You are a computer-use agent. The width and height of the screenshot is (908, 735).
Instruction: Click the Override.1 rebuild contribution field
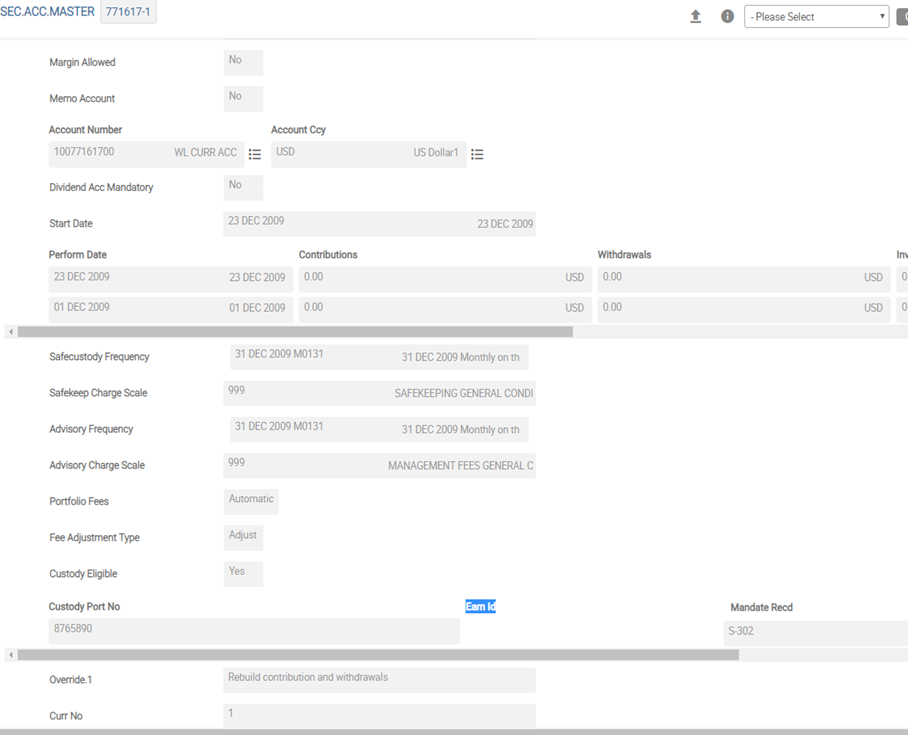[x=379, y=680]
